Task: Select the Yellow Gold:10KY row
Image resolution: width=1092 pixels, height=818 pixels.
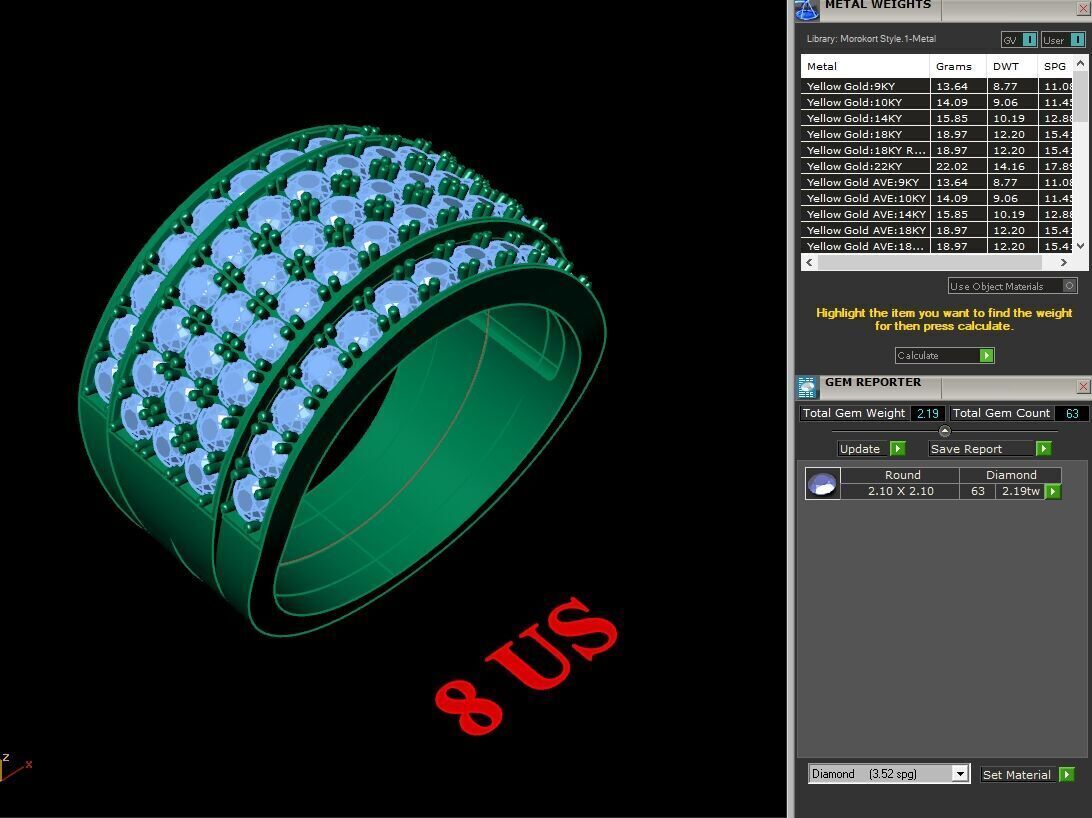Action: point(937,102)
